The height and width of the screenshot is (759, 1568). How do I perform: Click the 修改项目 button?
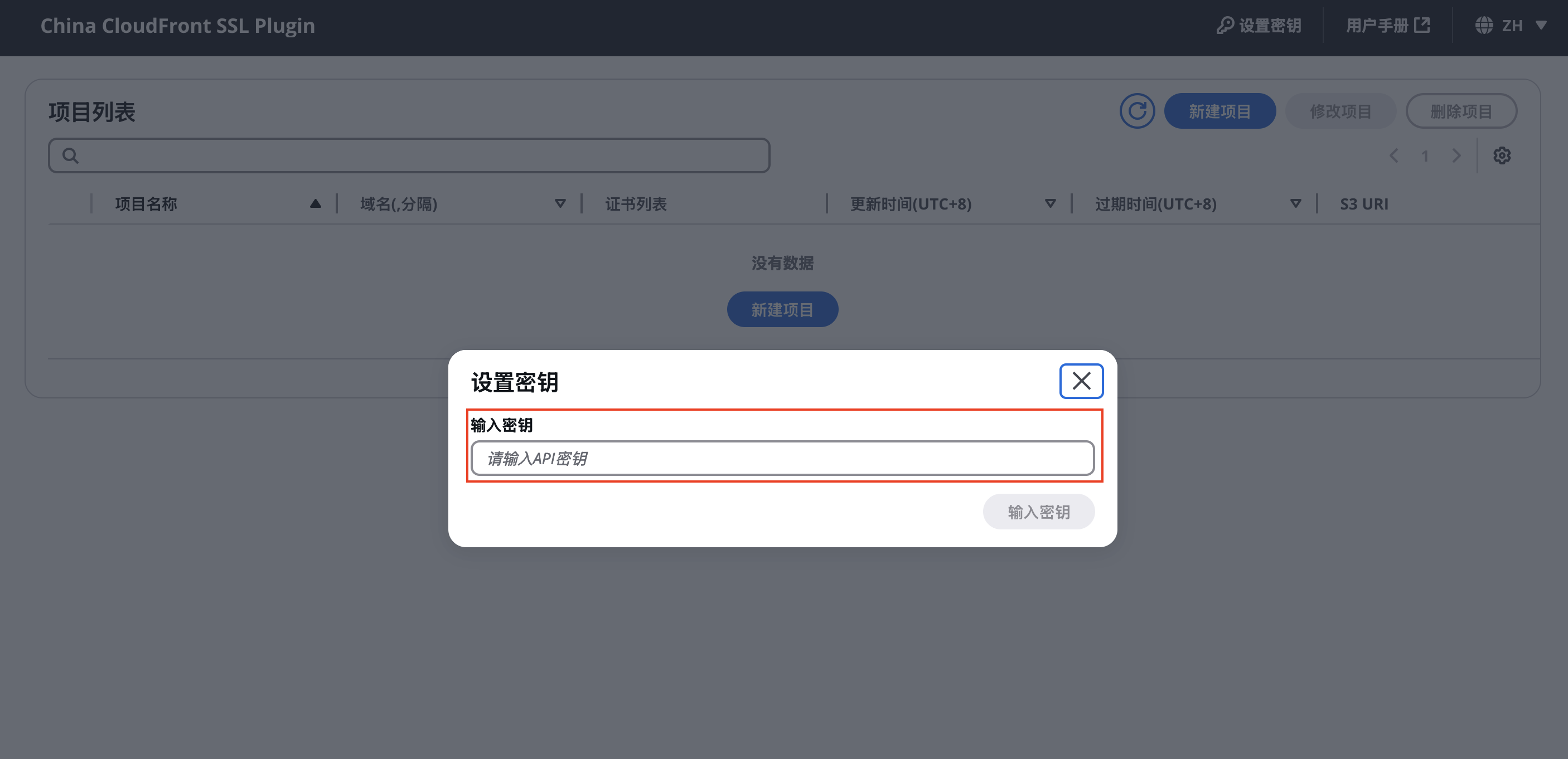pyautogui.click(x=1340, y=111)
